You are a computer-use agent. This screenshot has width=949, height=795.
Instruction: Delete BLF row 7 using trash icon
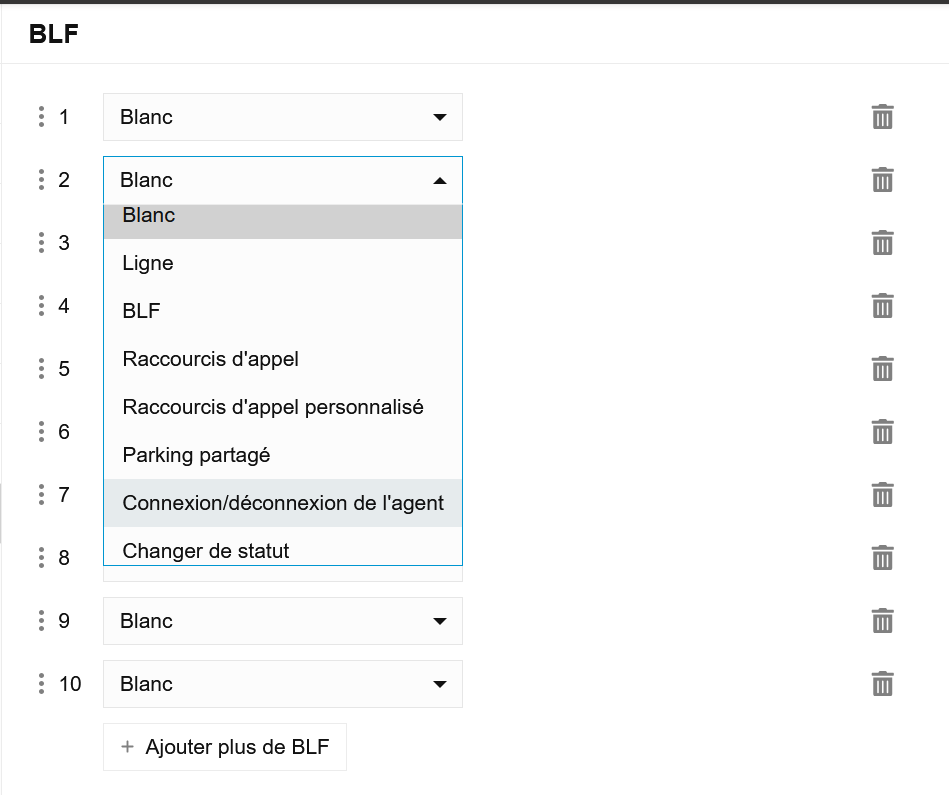(882, 495)
